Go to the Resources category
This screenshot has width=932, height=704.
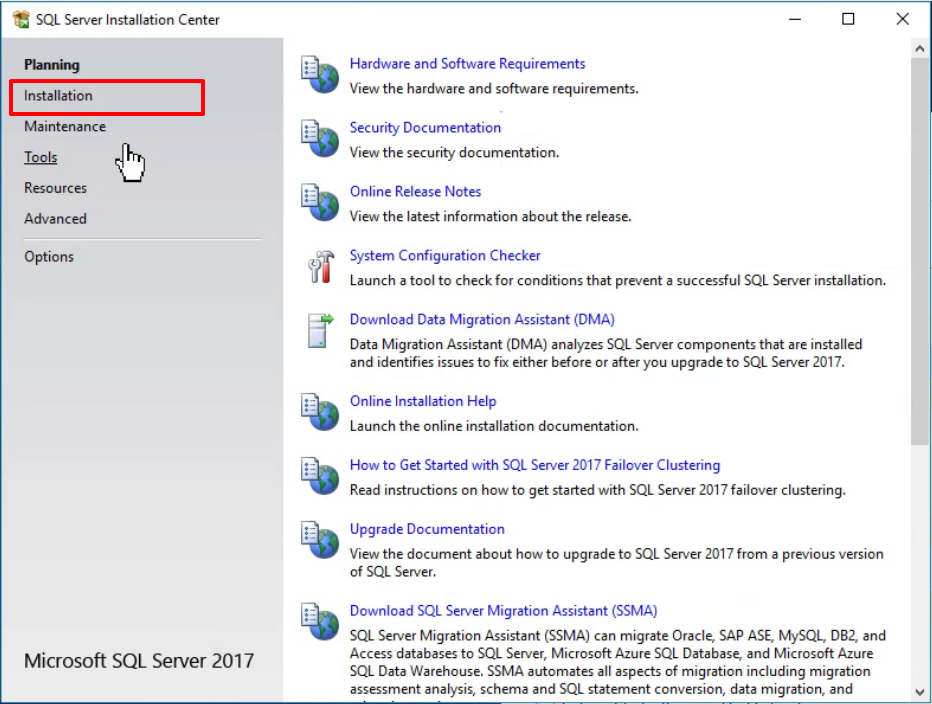55,188
